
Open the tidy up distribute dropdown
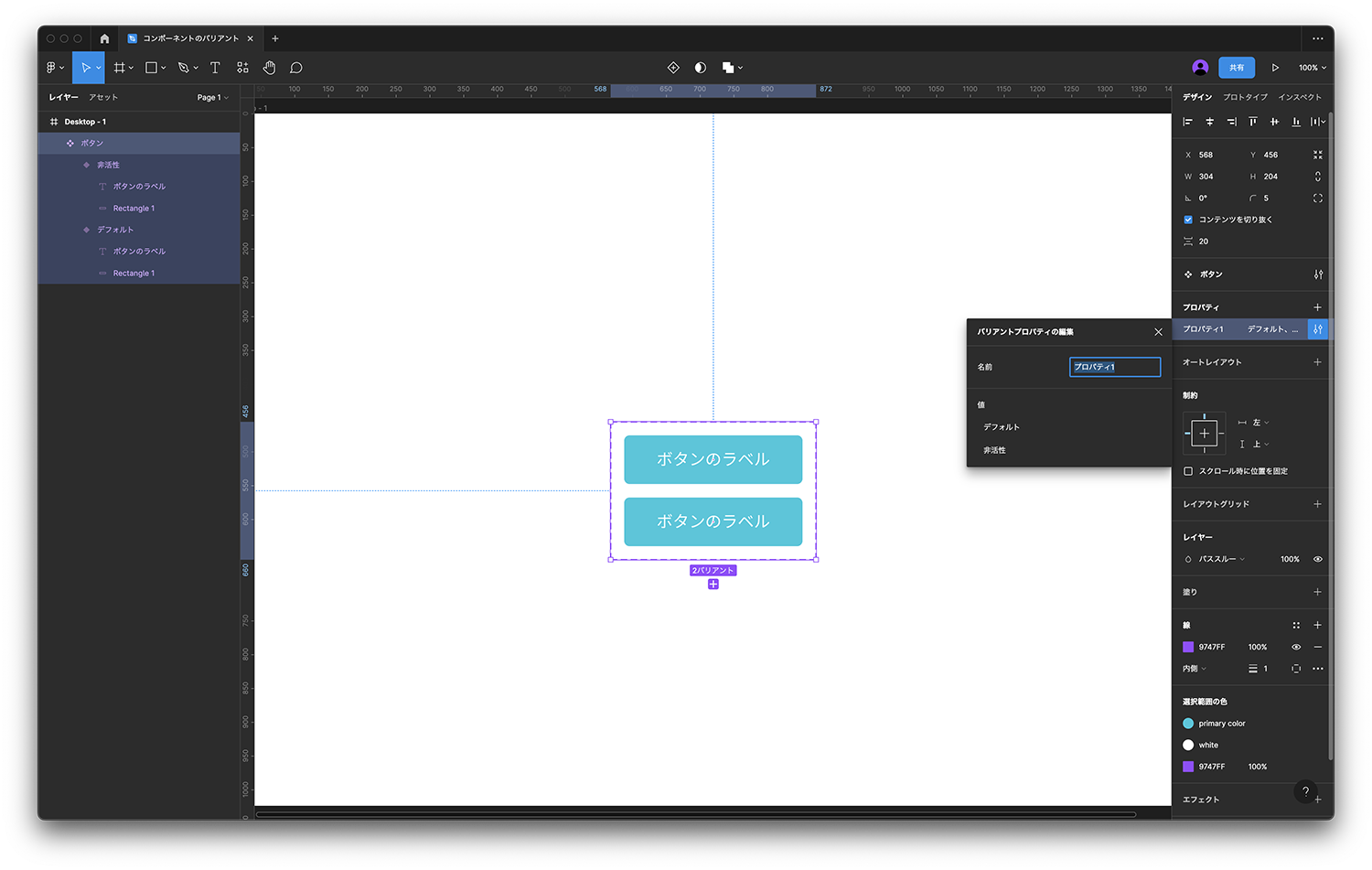1318,122
